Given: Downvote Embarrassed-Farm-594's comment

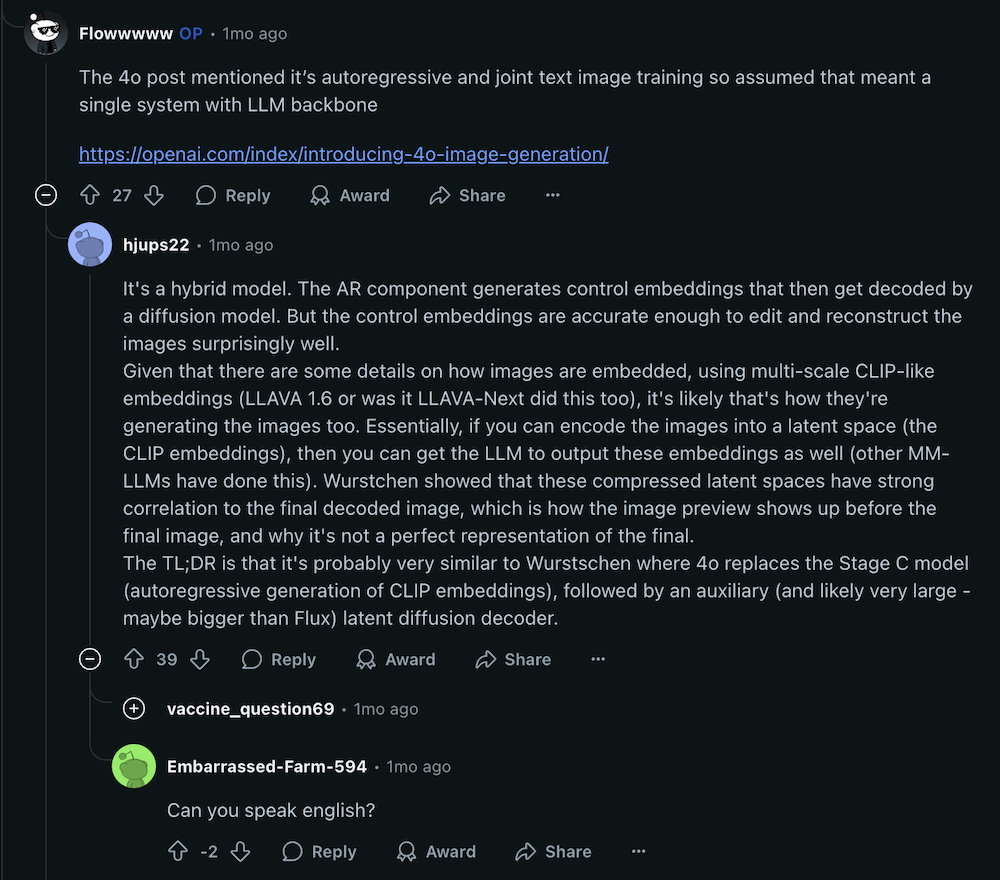Looking at the screenshot, I should 240,851.
